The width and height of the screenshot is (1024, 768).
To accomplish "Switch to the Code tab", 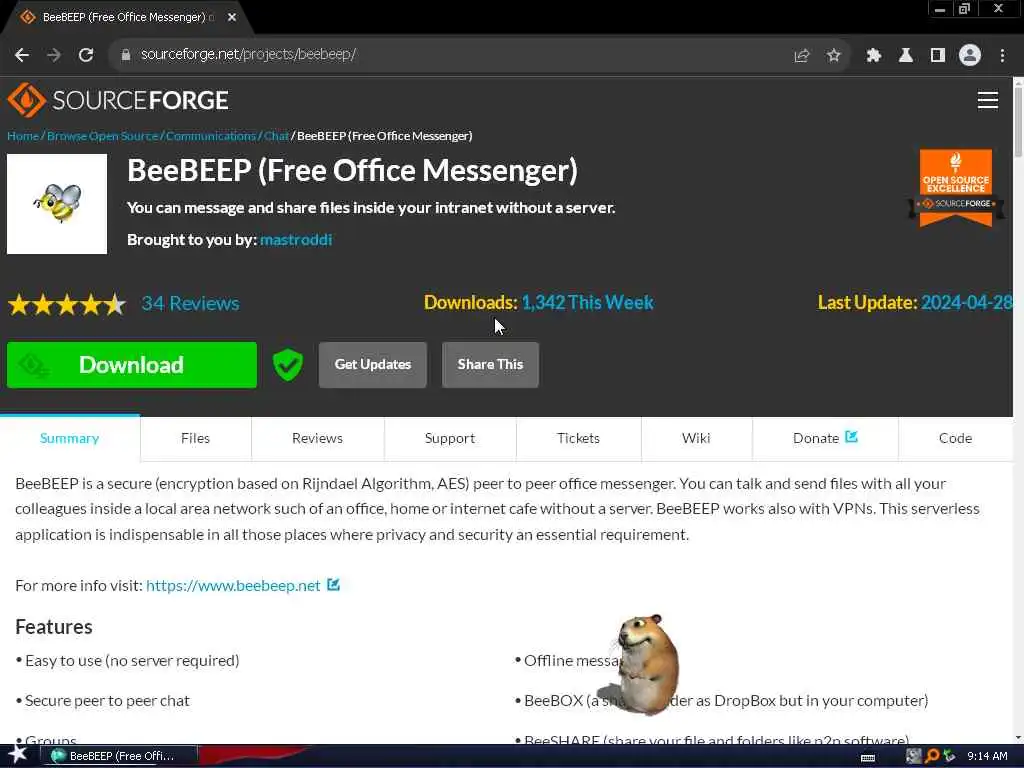I will tap(955, 438).
